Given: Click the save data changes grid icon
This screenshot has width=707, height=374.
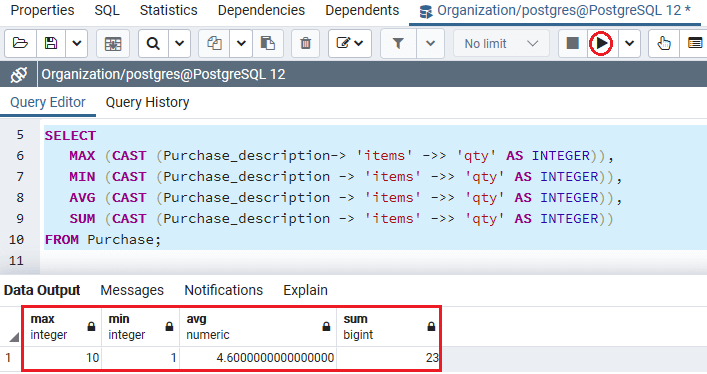Looking at the screenshot, I should [113, 43].
